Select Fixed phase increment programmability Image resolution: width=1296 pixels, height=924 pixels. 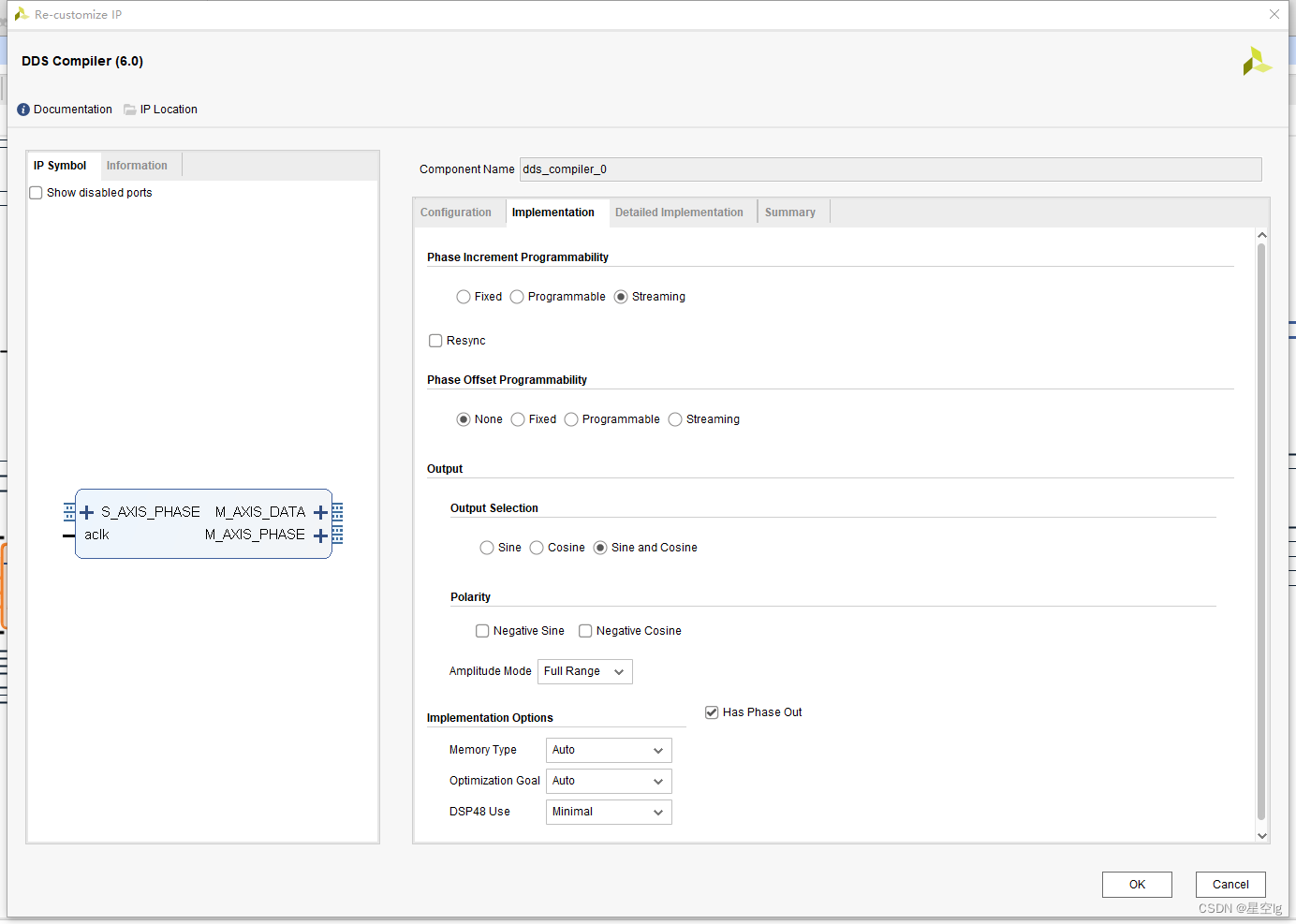[x=464, y=297]
